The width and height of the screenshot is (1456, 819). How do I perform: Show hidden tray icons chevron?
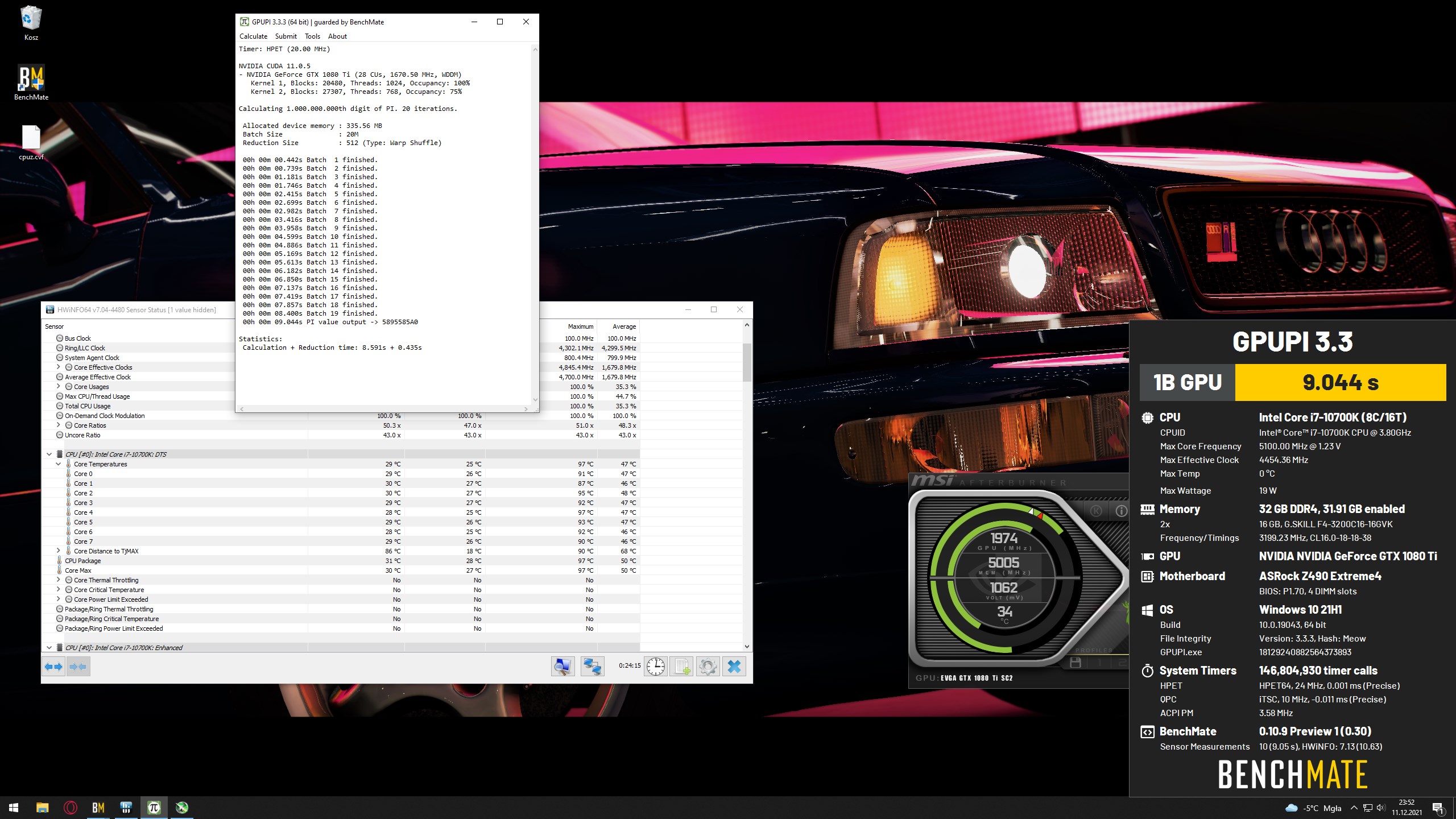(x=1354, y=808)
